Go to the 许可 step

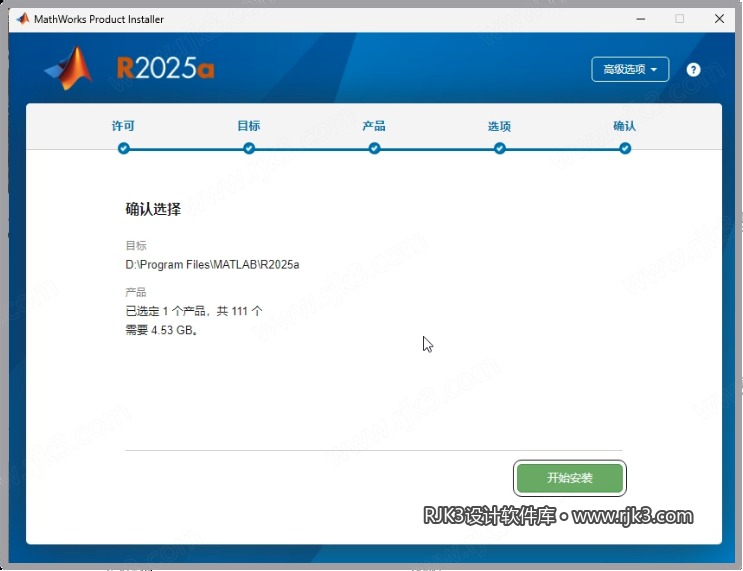(123, 126)
